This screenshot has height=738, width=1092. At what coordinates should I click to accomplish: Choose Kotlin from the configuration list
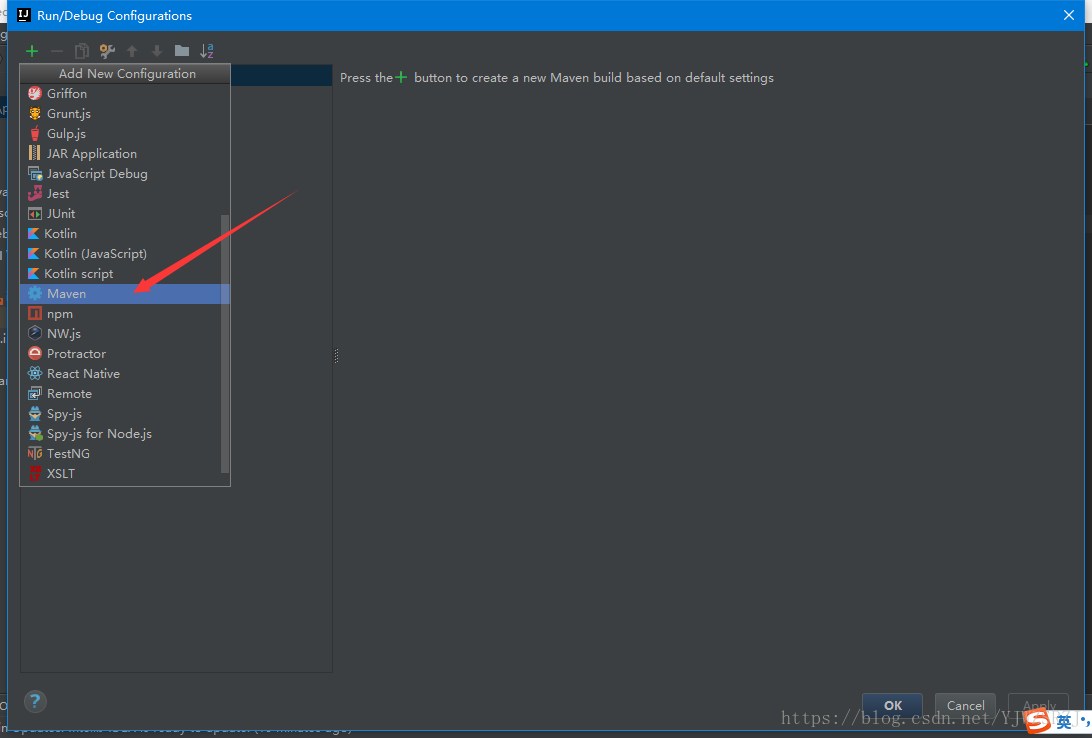click(x=125, y=234)
